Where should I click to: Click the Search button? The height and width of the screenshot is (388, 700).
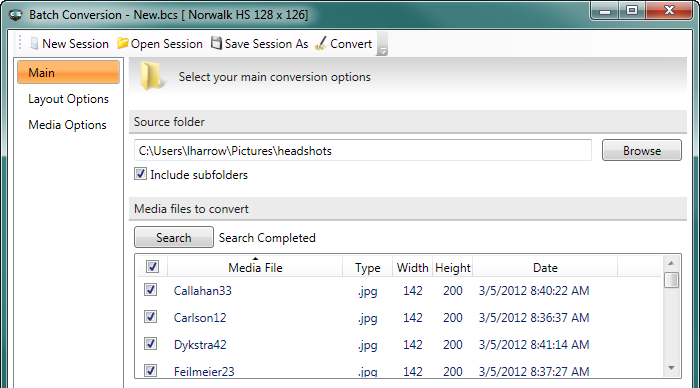click(174, 237)
